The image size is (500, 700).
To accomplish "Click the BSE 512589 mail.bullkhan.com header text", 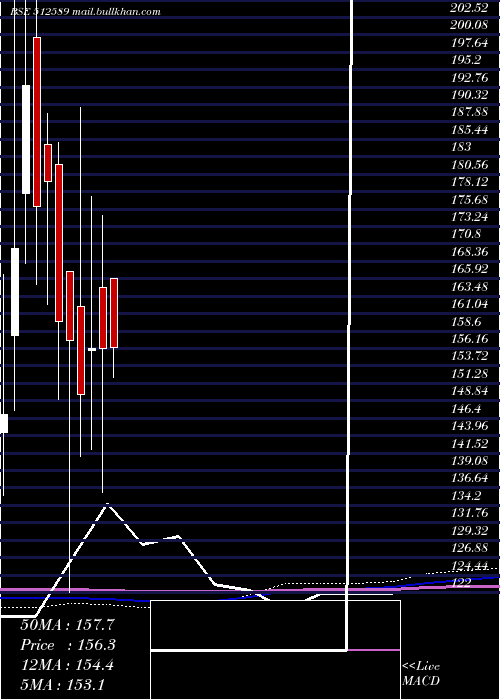I will [x=86, y=12].
